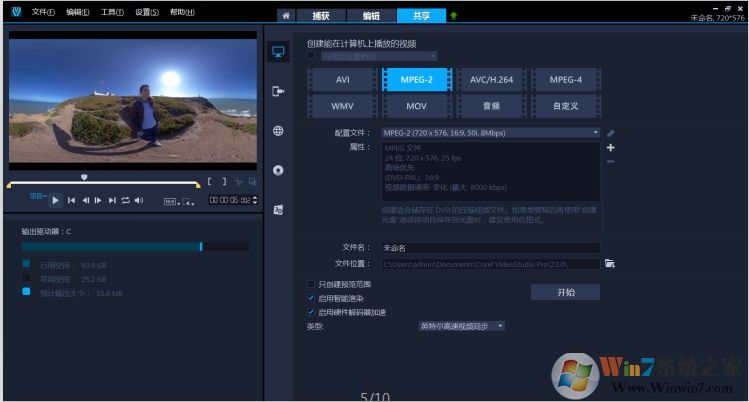Toggle 启用硬件解码器加速 checkbox
The height and width of the screenshot is (402, 749).
coord(311,312)
